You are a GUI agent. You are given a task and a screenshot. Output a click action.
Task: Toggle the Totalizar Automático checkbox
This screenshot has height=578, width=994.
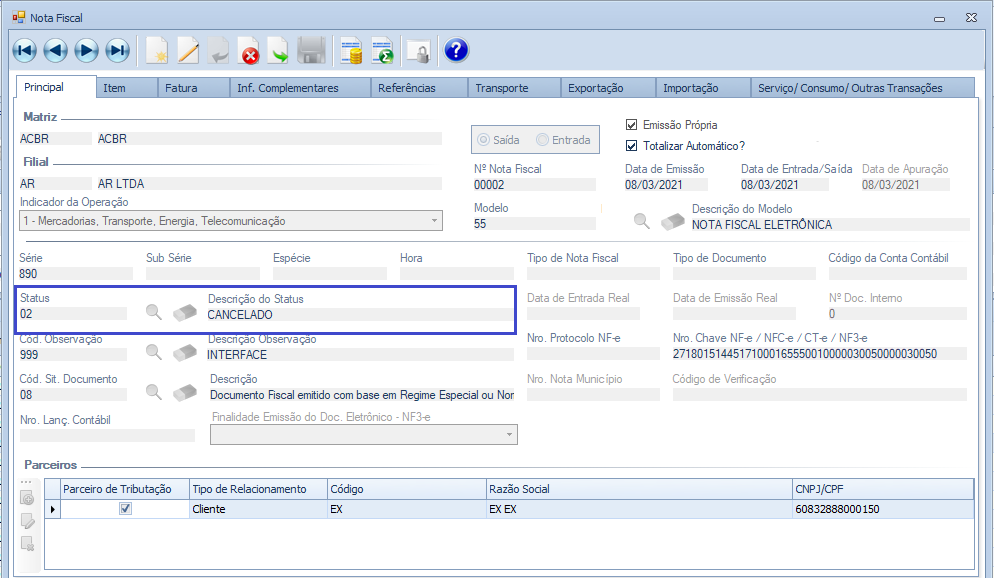tap(631, 146)
